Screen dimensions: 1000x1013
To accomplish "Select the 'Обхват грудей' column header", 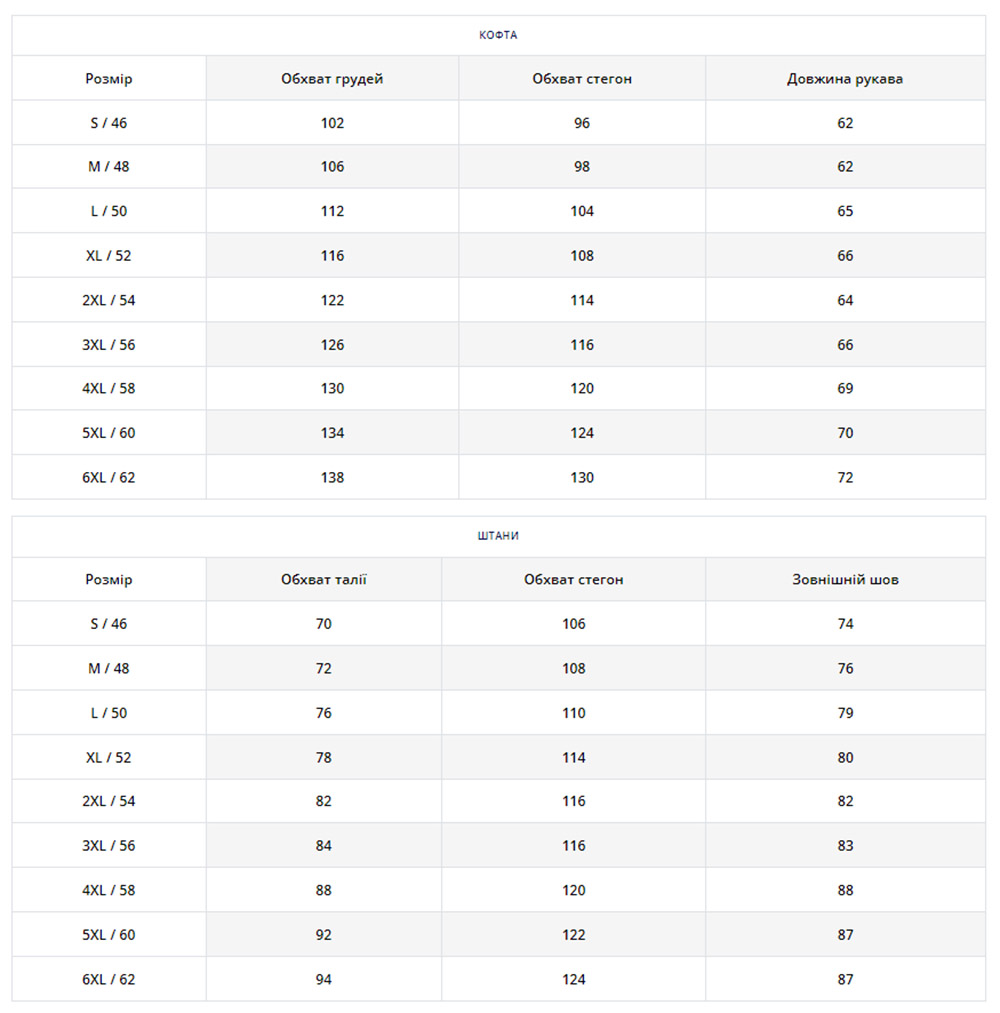I will click(332, 79).
